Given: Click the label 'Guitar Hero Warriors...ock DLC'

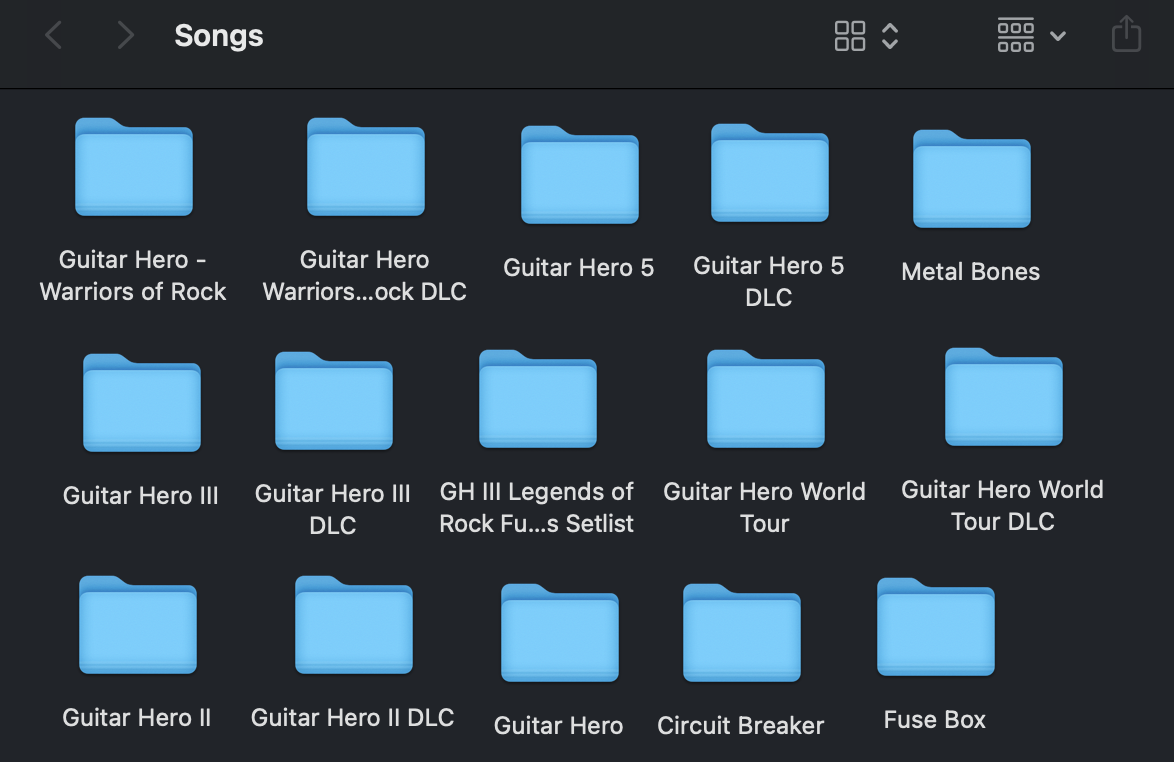Looking at the screenshot, I should [x=365, y=275].
